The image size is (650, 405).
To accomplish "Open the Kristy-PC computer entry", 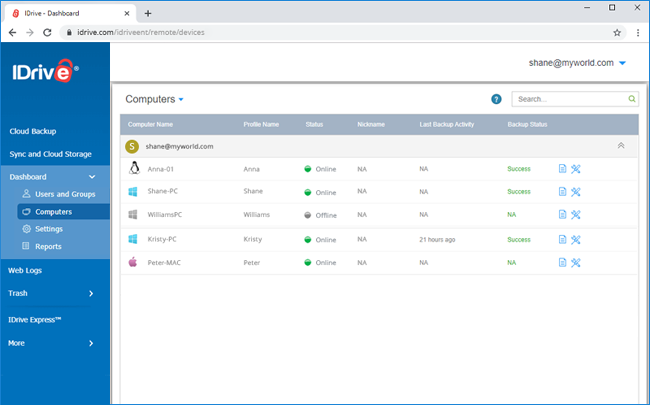I will pos(162,239).
